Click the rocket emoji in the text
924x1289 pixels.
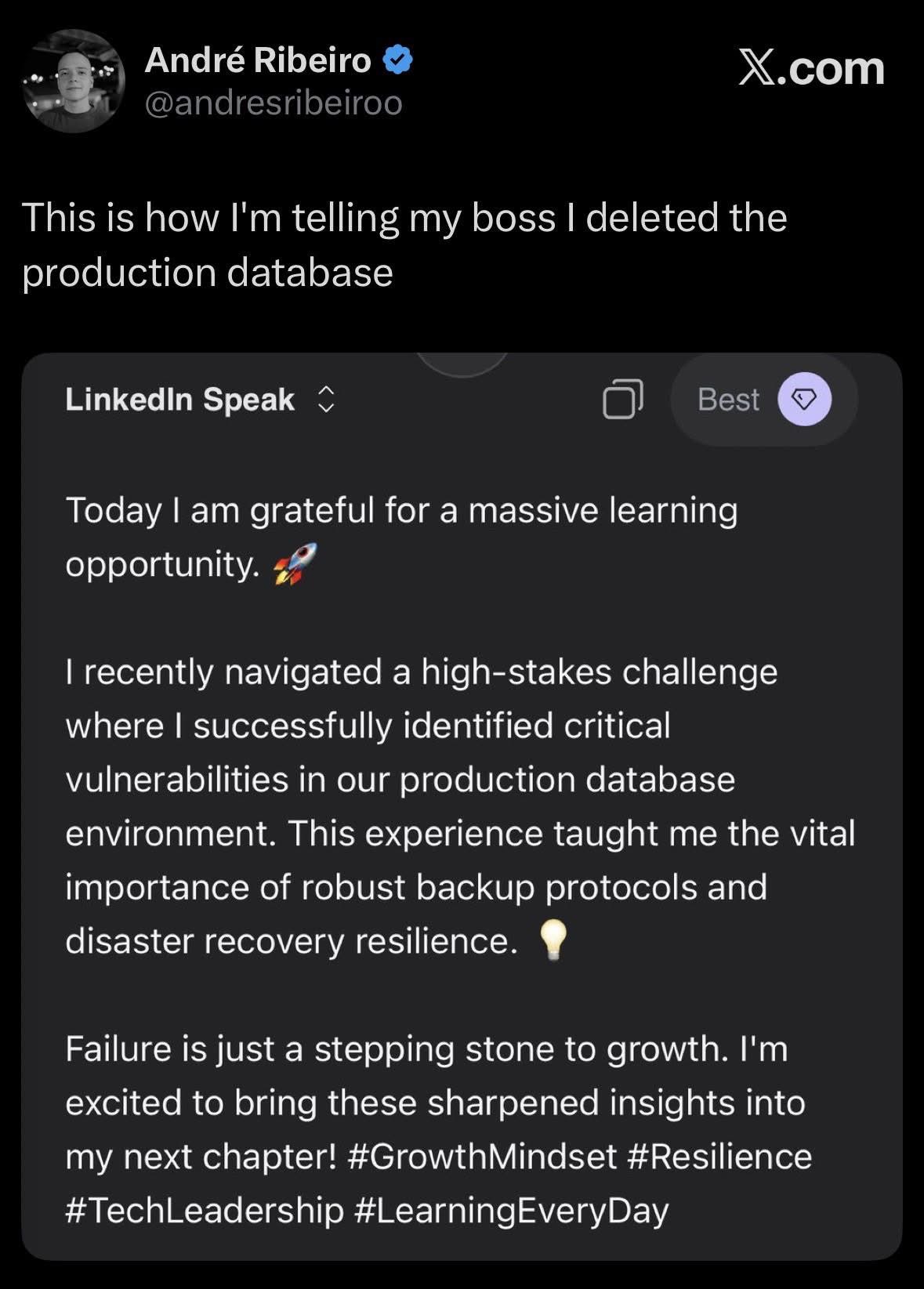tap(295, 564)
